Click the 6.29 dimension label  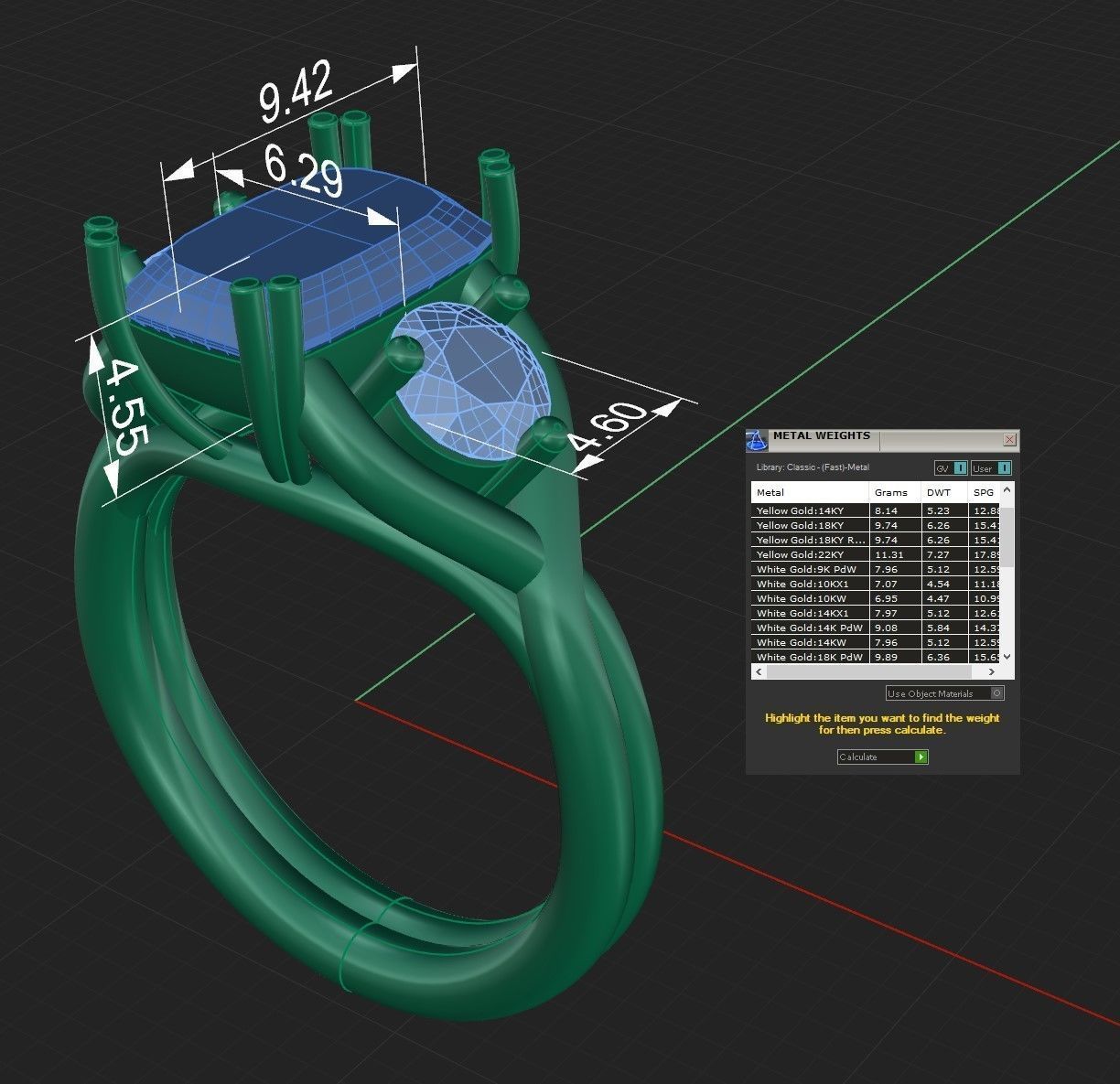point(304,169)
